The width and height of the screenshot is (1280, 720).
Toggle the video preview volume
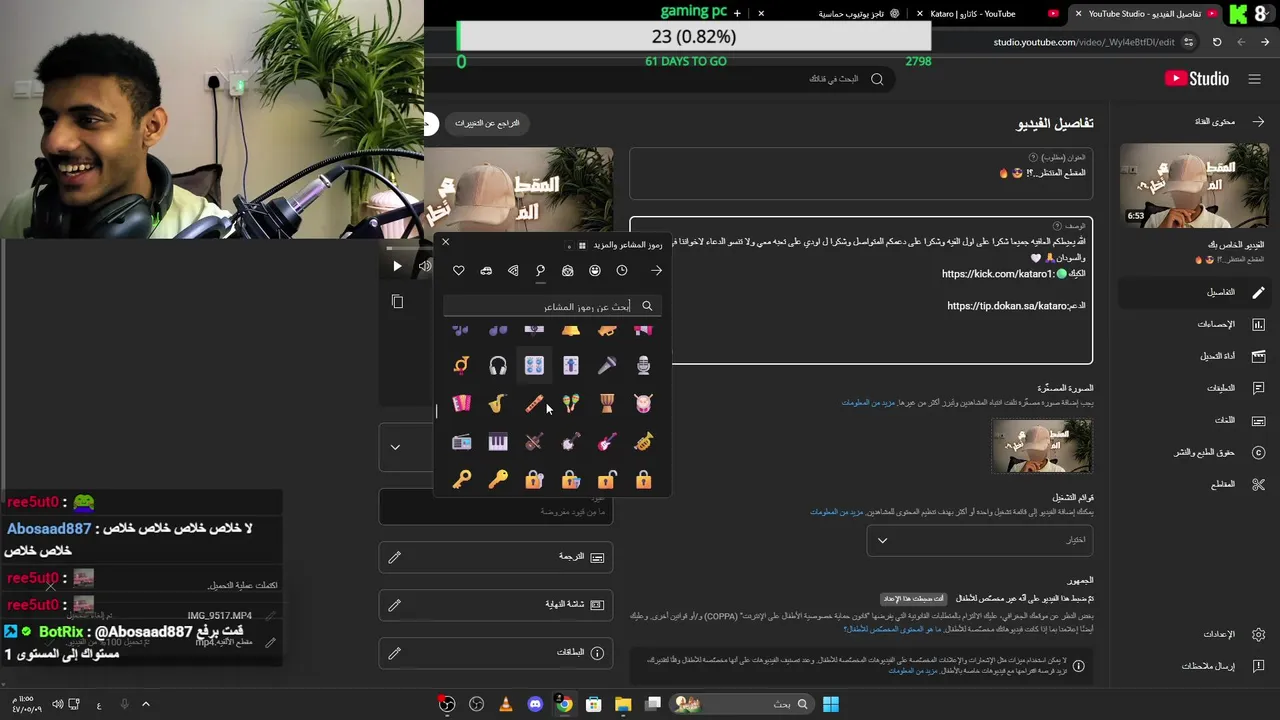(425, 266)
